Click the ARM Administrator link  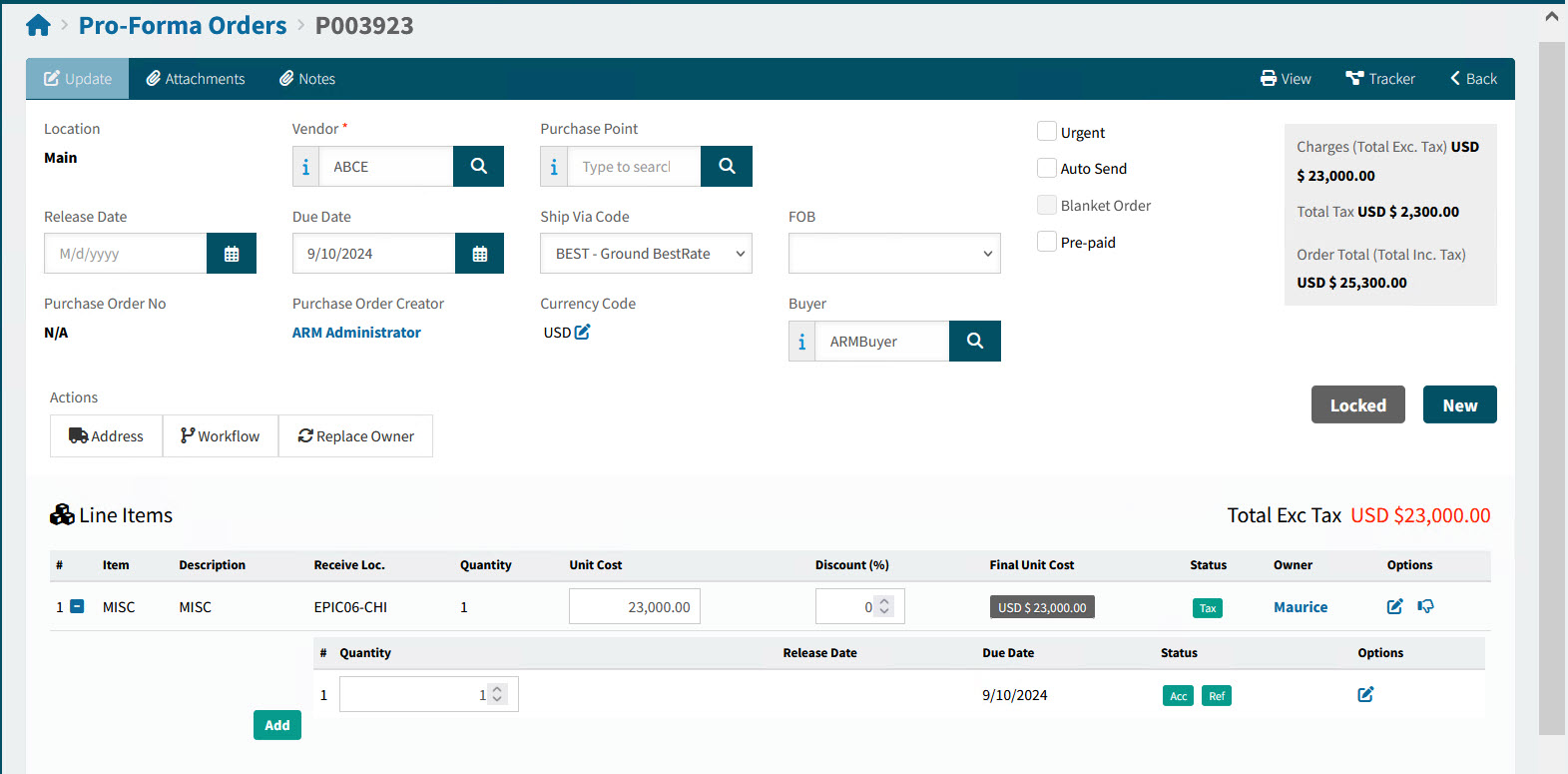click(x=356, y=333)
